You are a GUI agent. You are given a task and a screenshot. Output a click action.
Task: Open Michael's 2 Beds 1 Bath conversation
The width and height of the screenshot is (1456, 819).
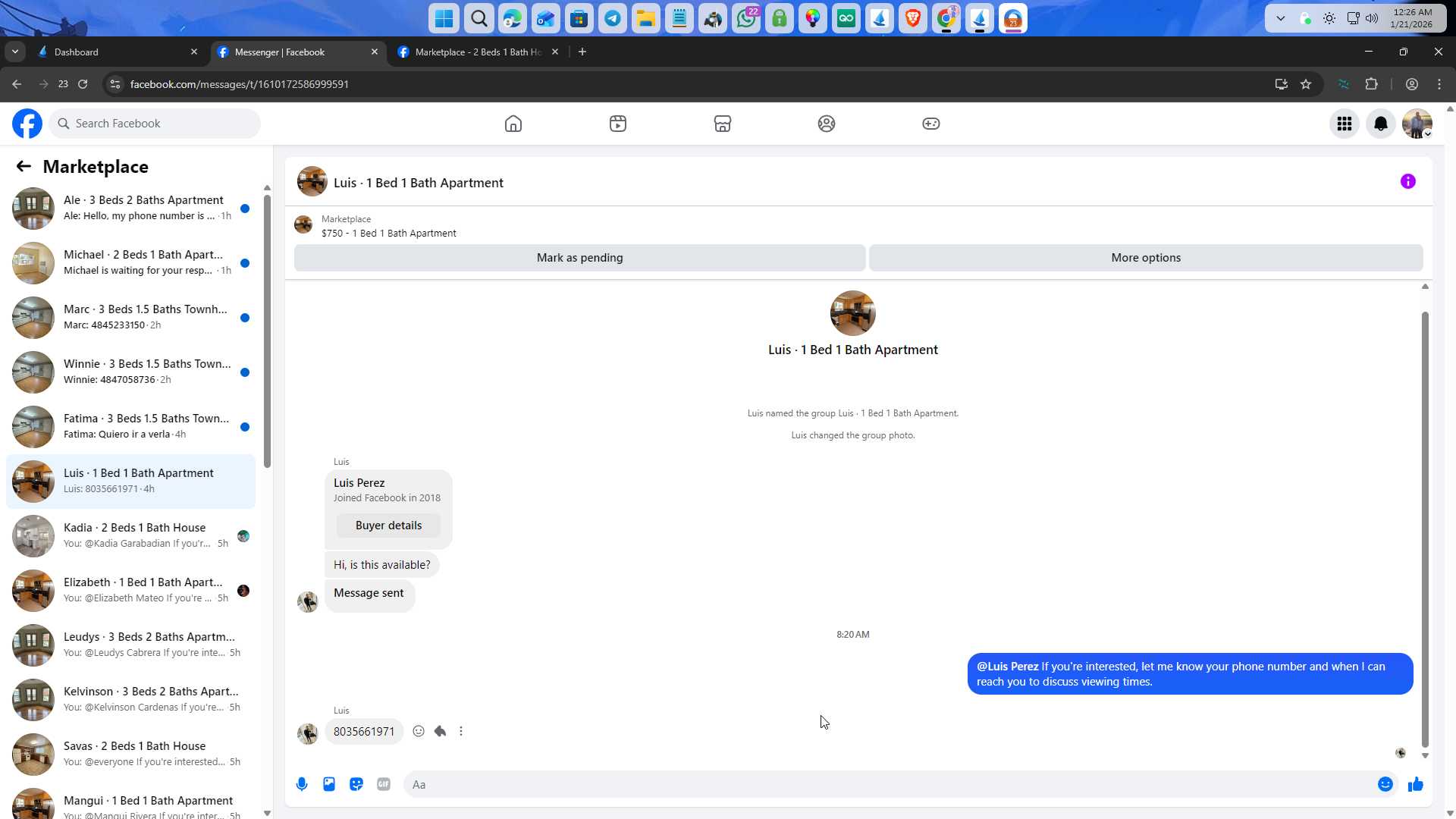coord(130,263)
